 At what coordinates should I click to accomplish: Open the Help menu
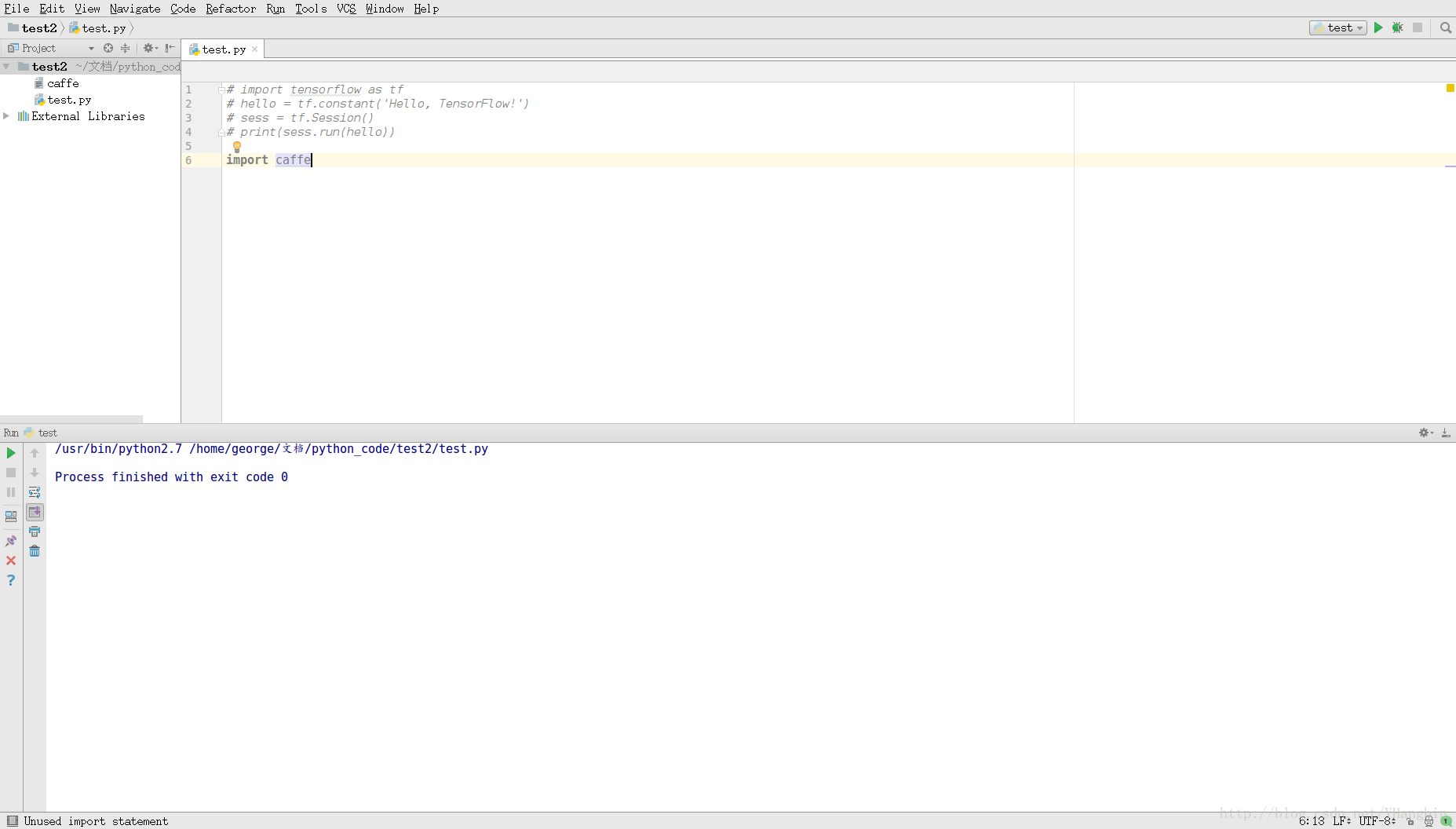426,9
